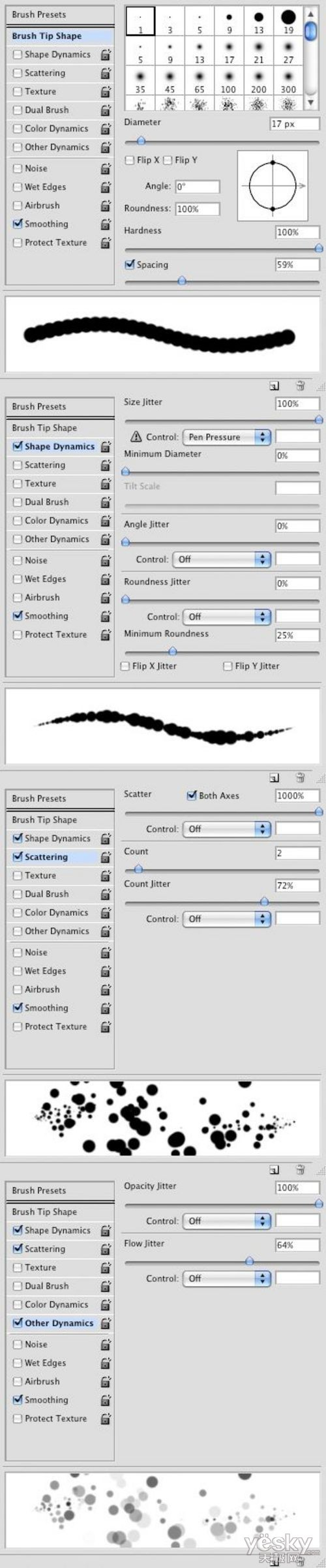Viewport: 326px width, 1568px height.
Task: Open the Pen Pressure control dropdown
Action: click(x=227, y=437)
